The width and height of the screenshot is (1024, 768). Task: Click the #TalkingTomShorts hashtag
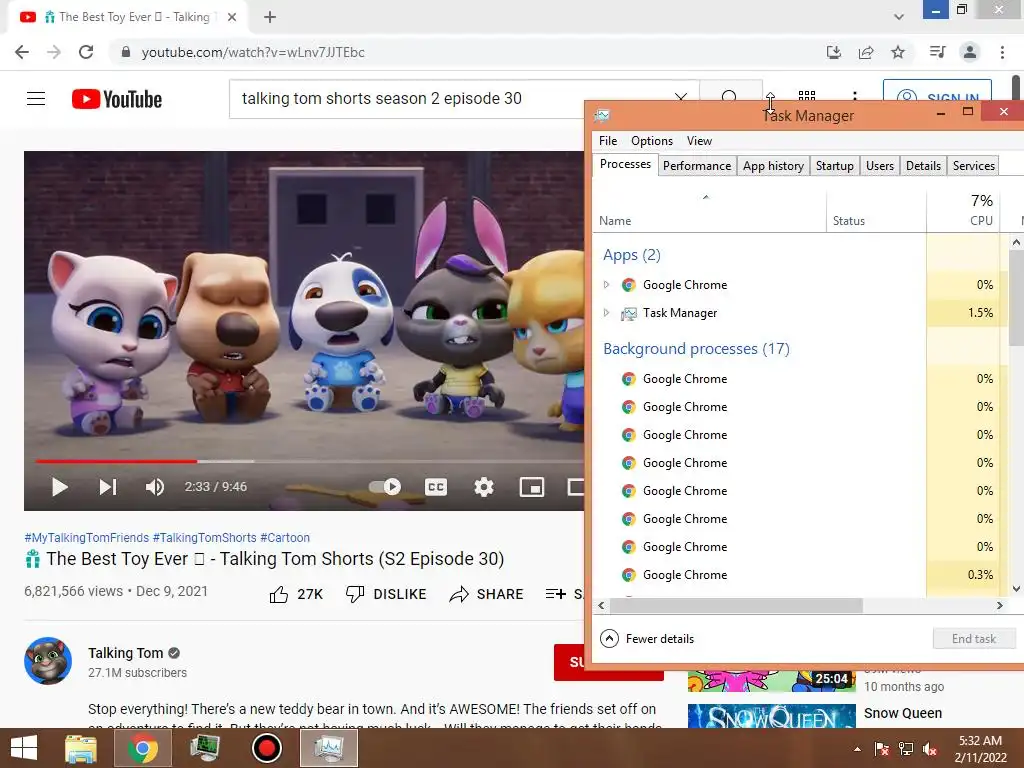tap(204, 537)
